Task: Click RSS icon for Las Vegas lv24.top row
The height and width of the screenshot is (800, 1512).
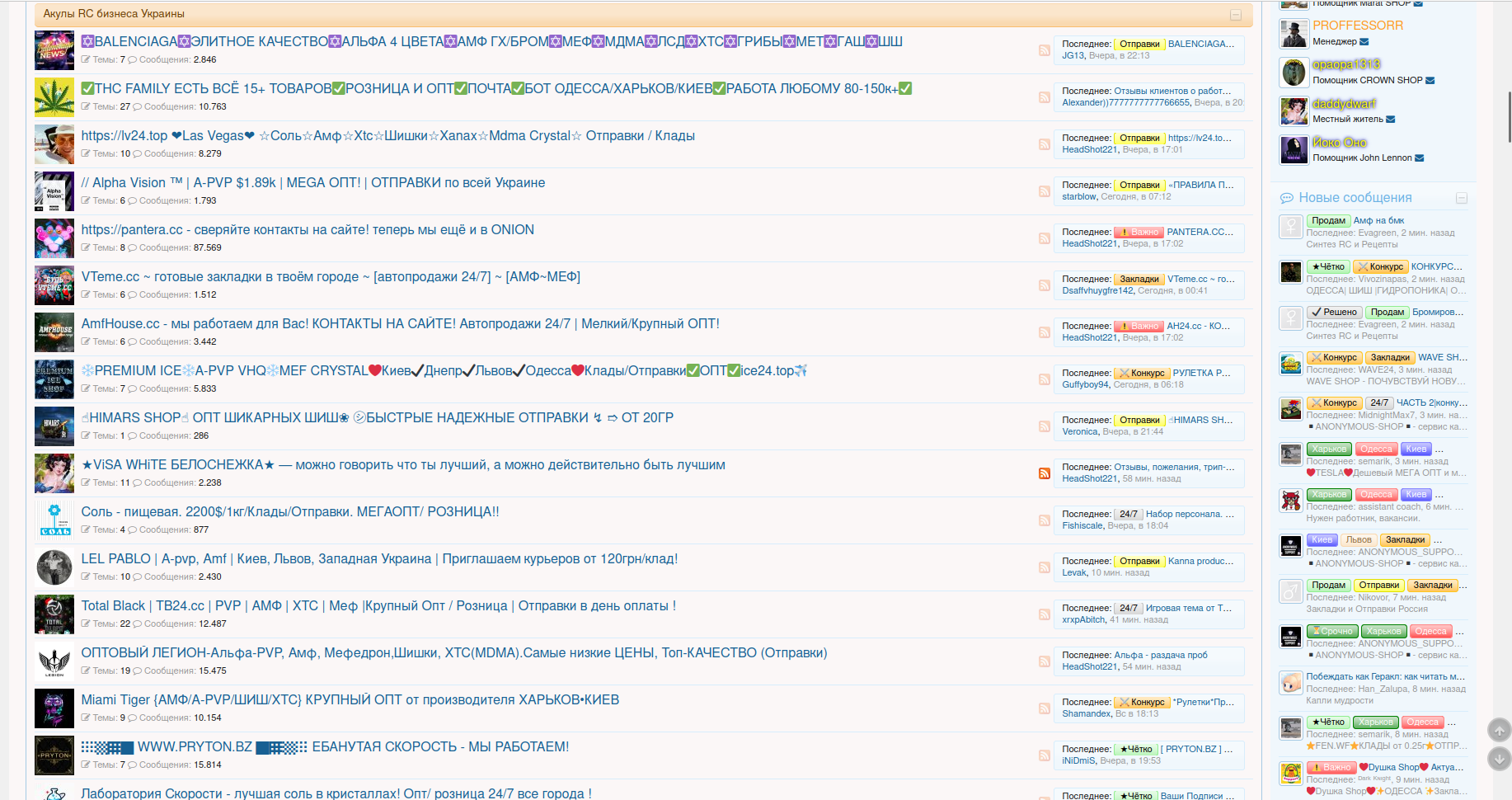Action: (1044, 144)
